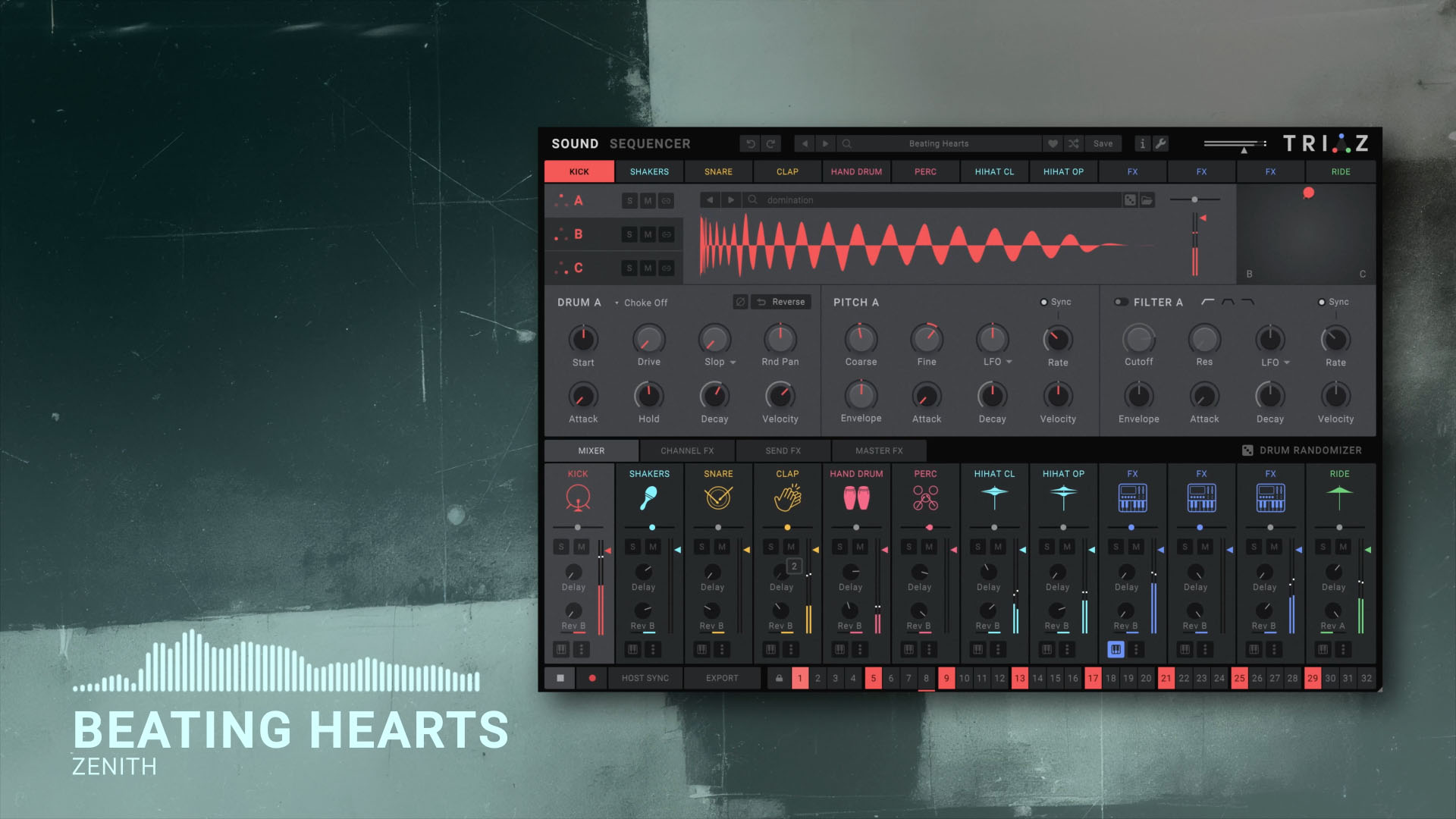The width and height of the screenshot is (1456, 819).
Task: Click the phase invert icon beside Reverse
Action: click(x=740, y=302)
